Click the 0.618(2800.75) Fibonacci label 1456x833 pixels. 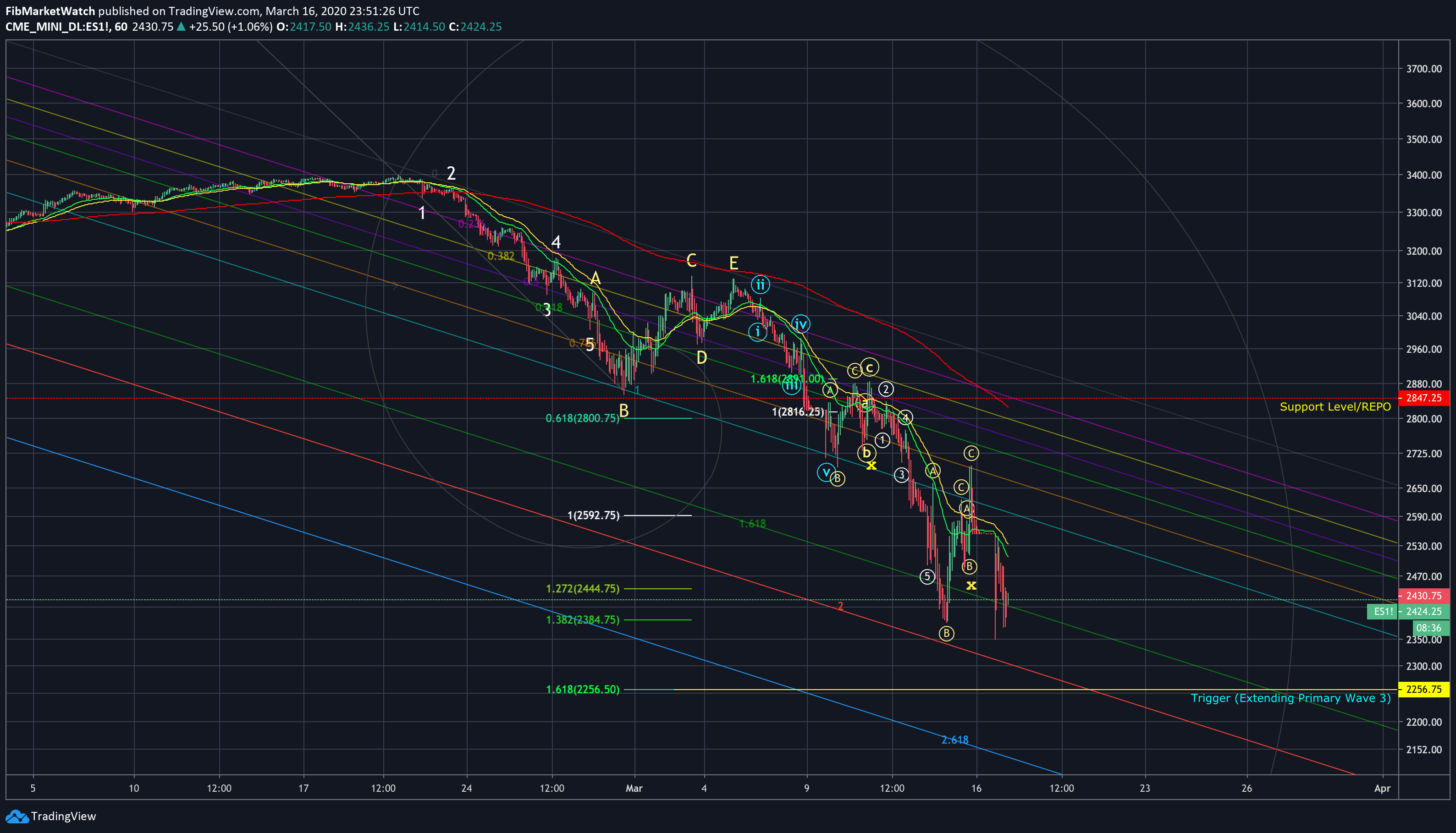point(582,418)
